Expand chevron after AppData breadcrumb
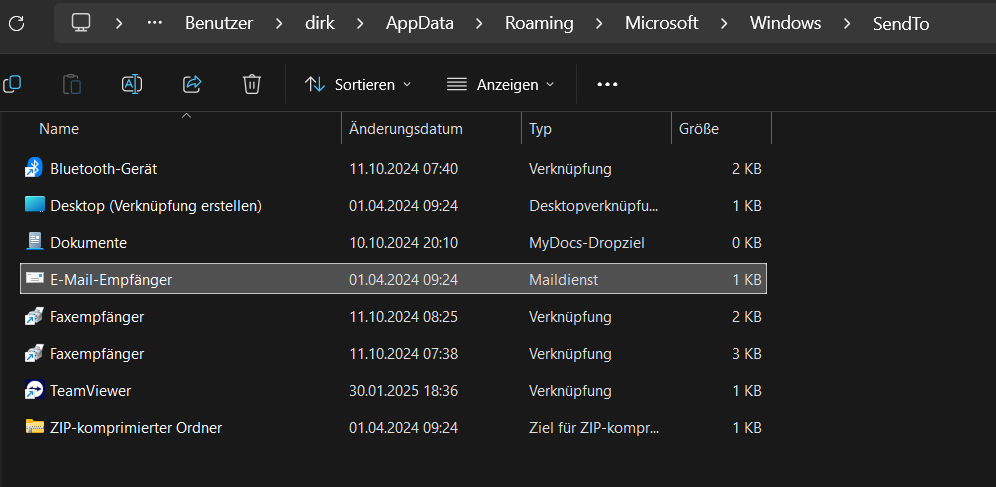 480,23
